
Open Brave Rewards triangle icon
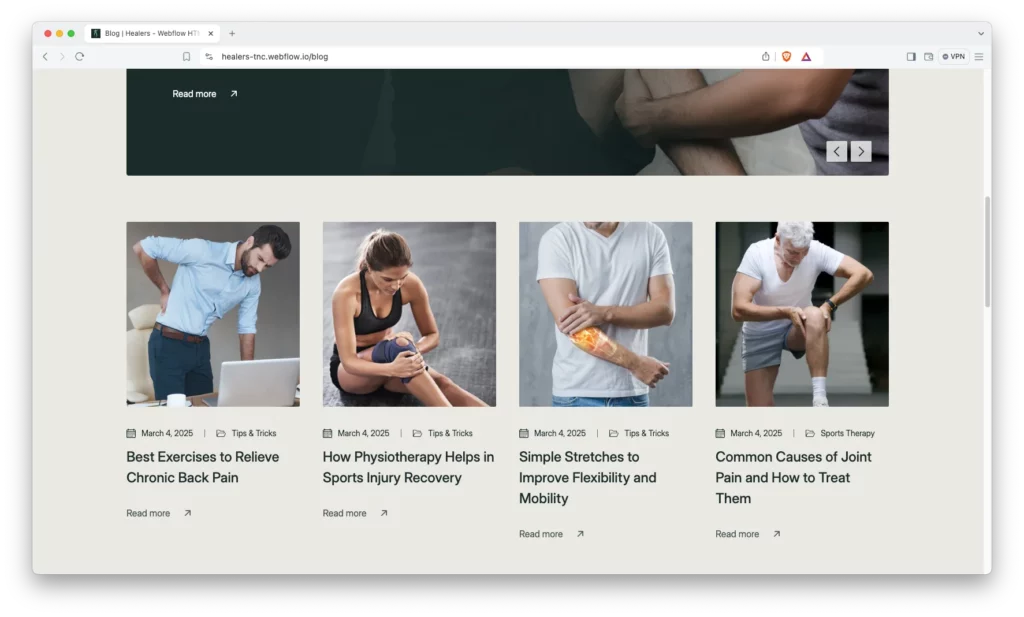click(x=806, y=57)
